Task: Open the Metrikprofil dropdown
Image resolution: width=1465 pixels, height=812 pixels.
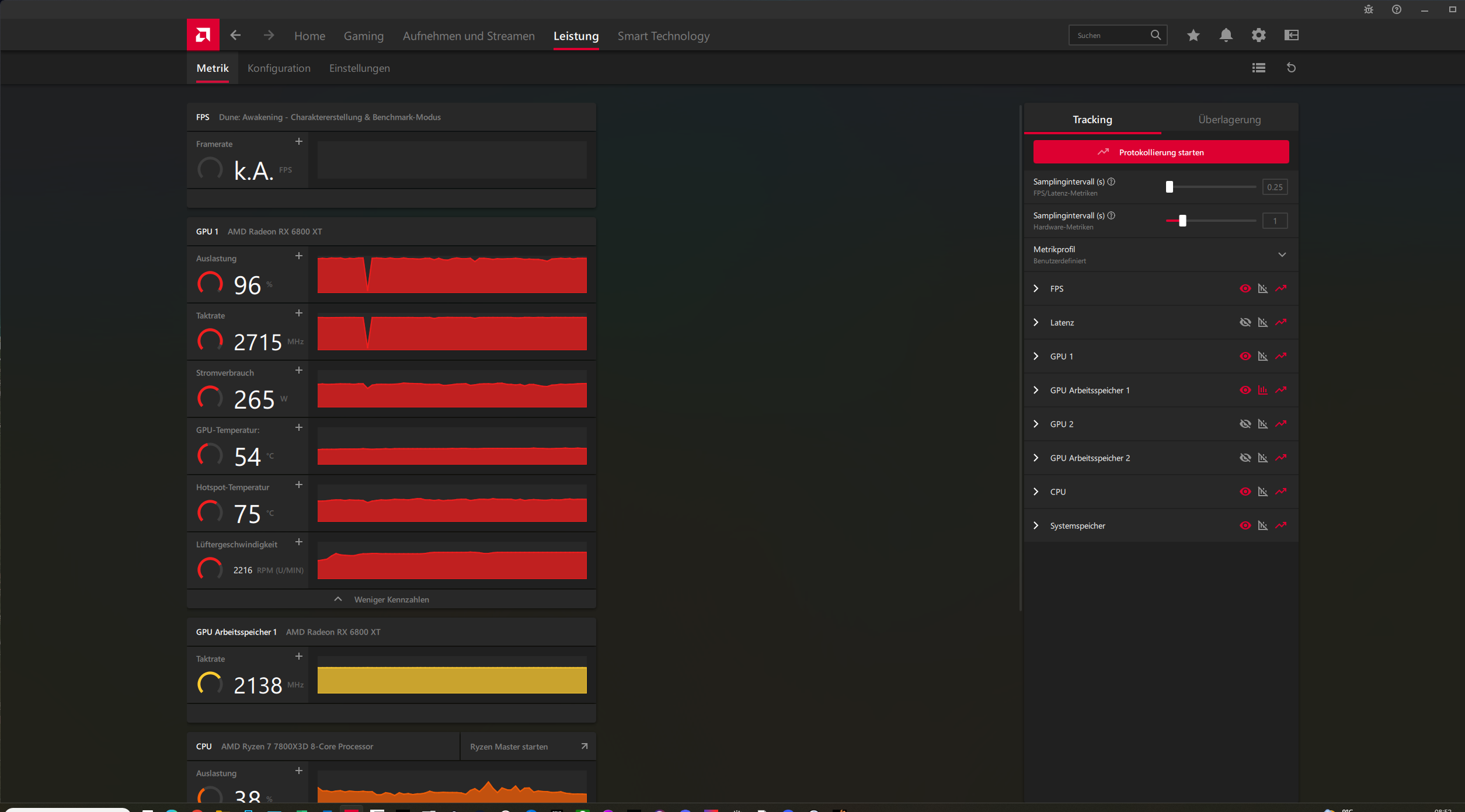Action: pos(1282,255)
